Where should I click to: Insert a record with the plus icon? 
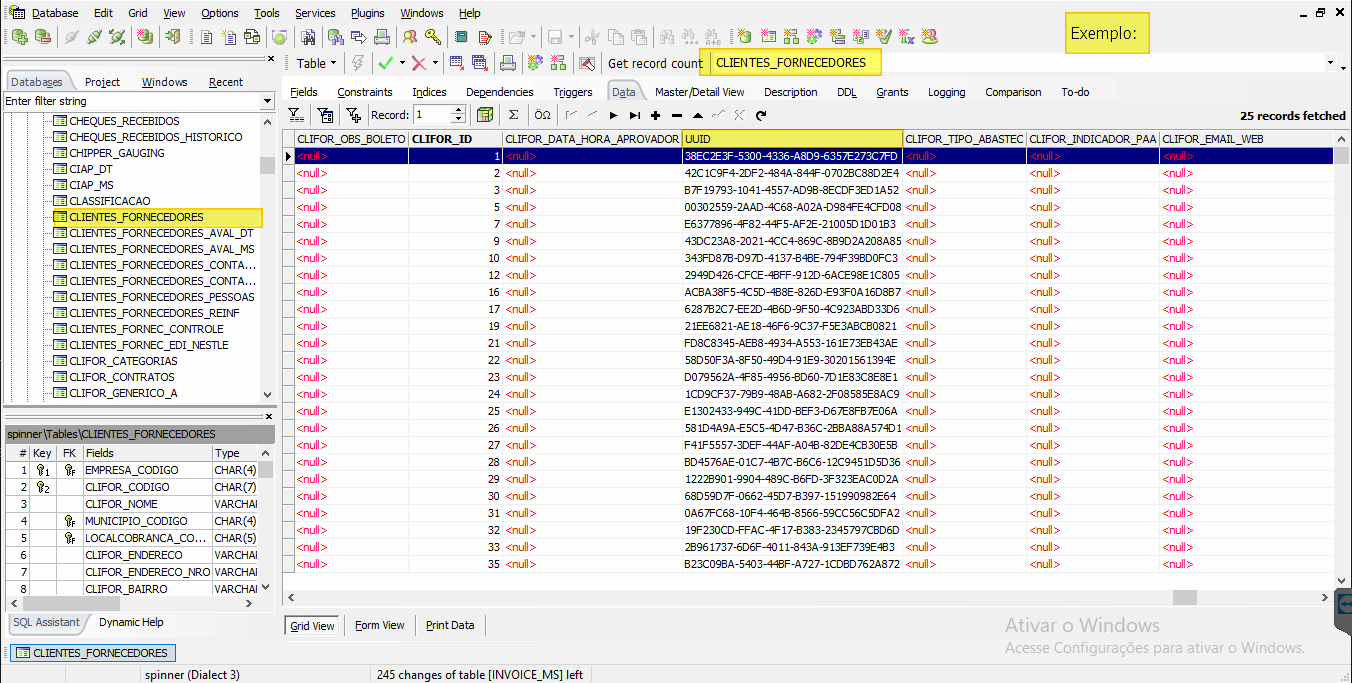[x=656, y=115]
